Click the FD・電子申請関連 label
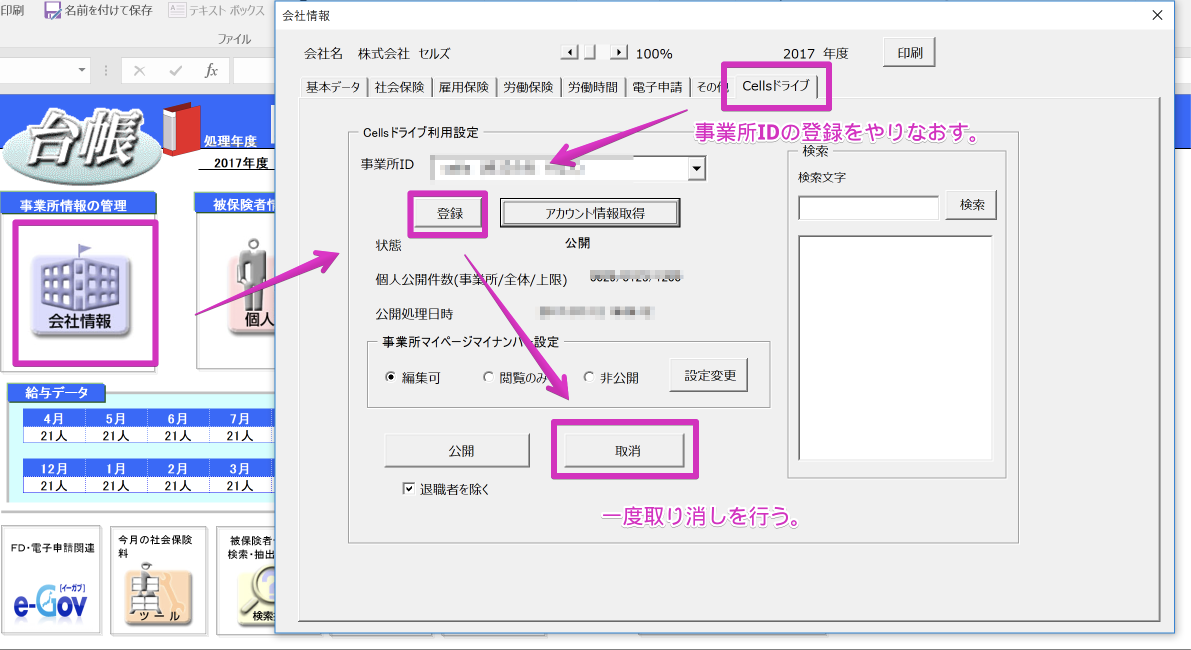The width and height of the screenshot is (1191, 650). (x=52, y=547)
